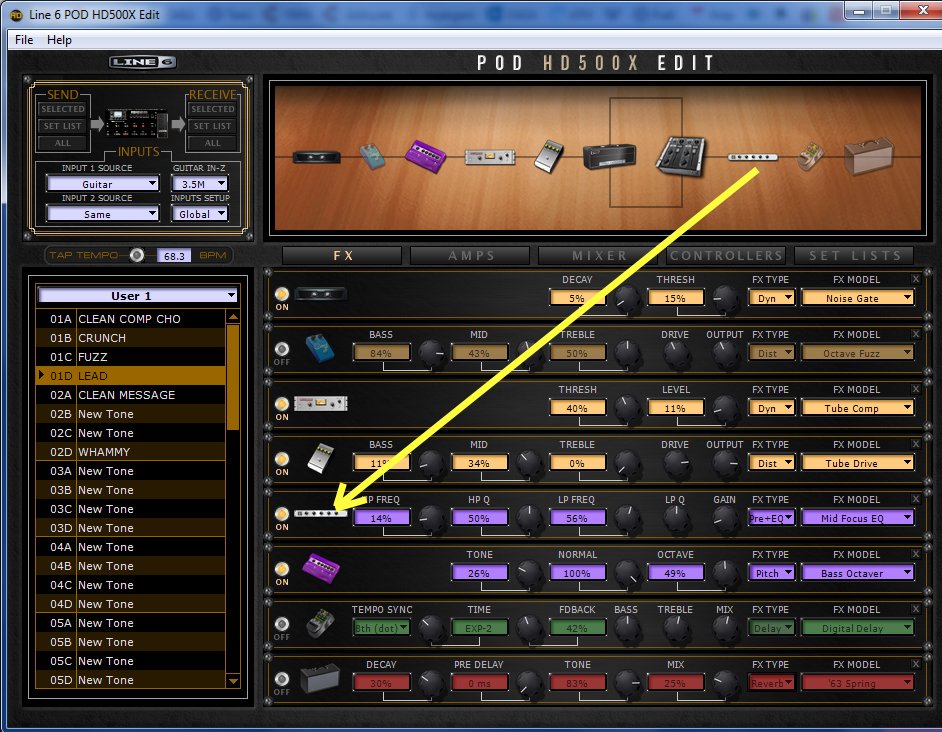The height and width of the screenshot is (732, 942).
Task: Click the Tube Comp Thresh knob
Action: [628, 409]
